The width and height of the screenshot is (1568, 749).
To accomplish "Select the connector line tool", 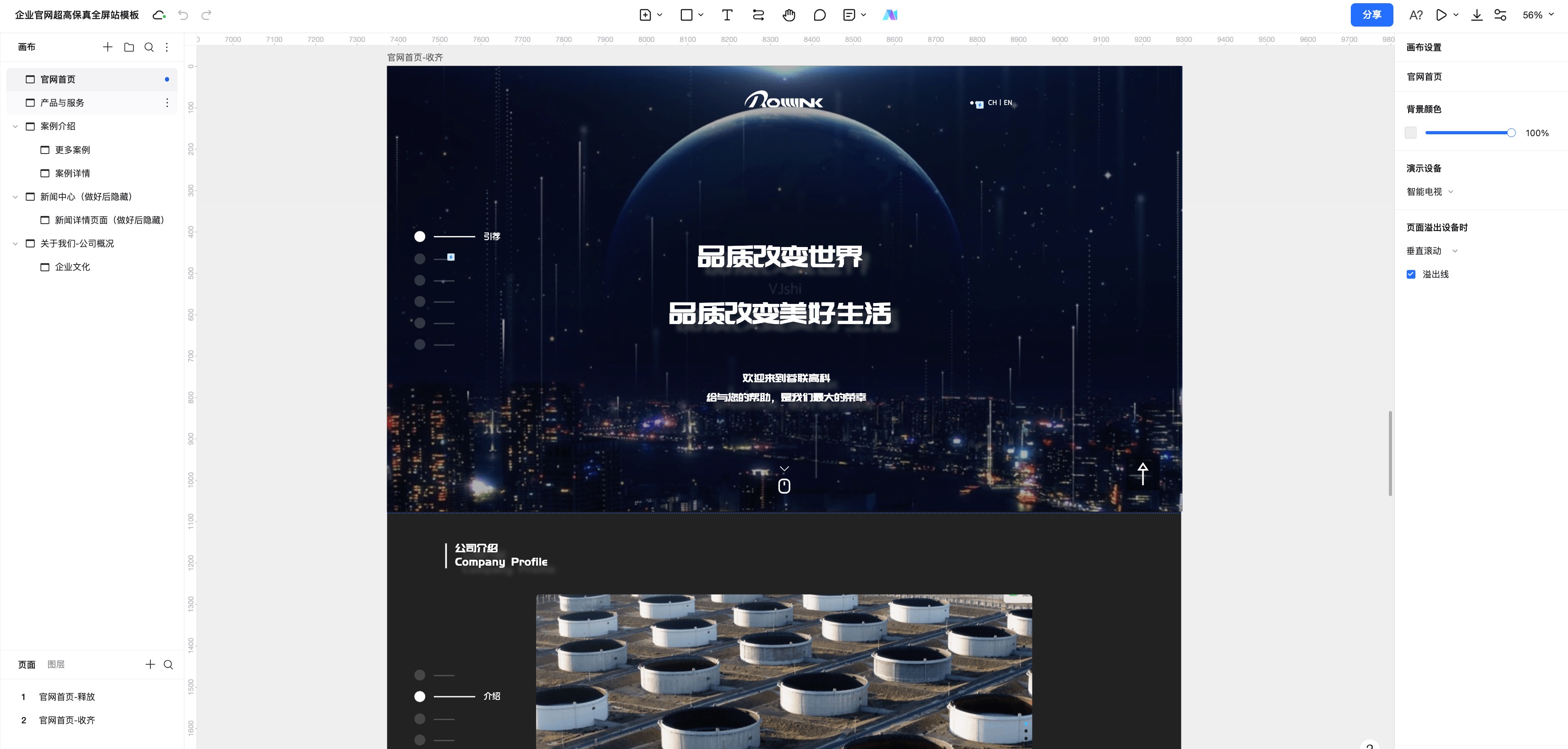I will point(758,15).
